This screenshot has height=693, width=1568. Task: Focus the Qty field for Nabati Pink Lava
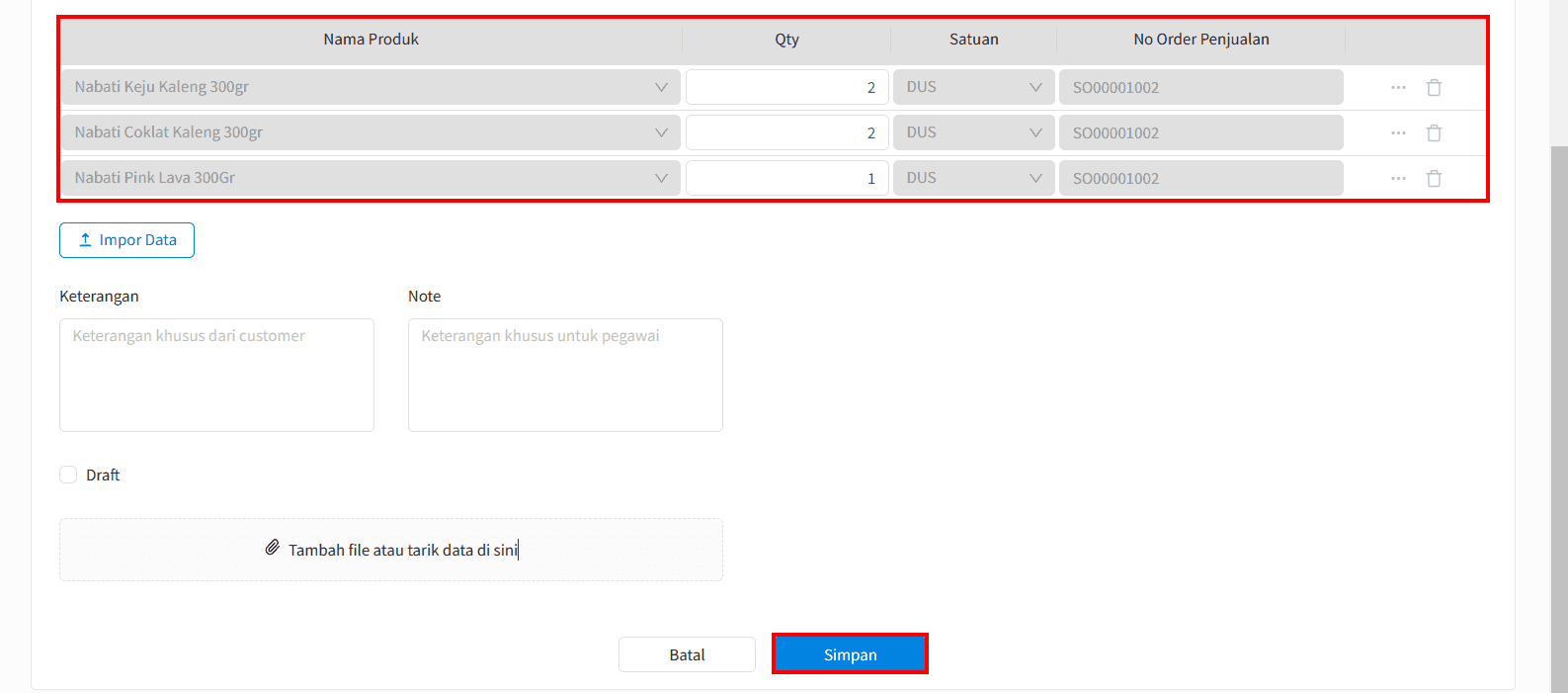click(x=787, y=178)
